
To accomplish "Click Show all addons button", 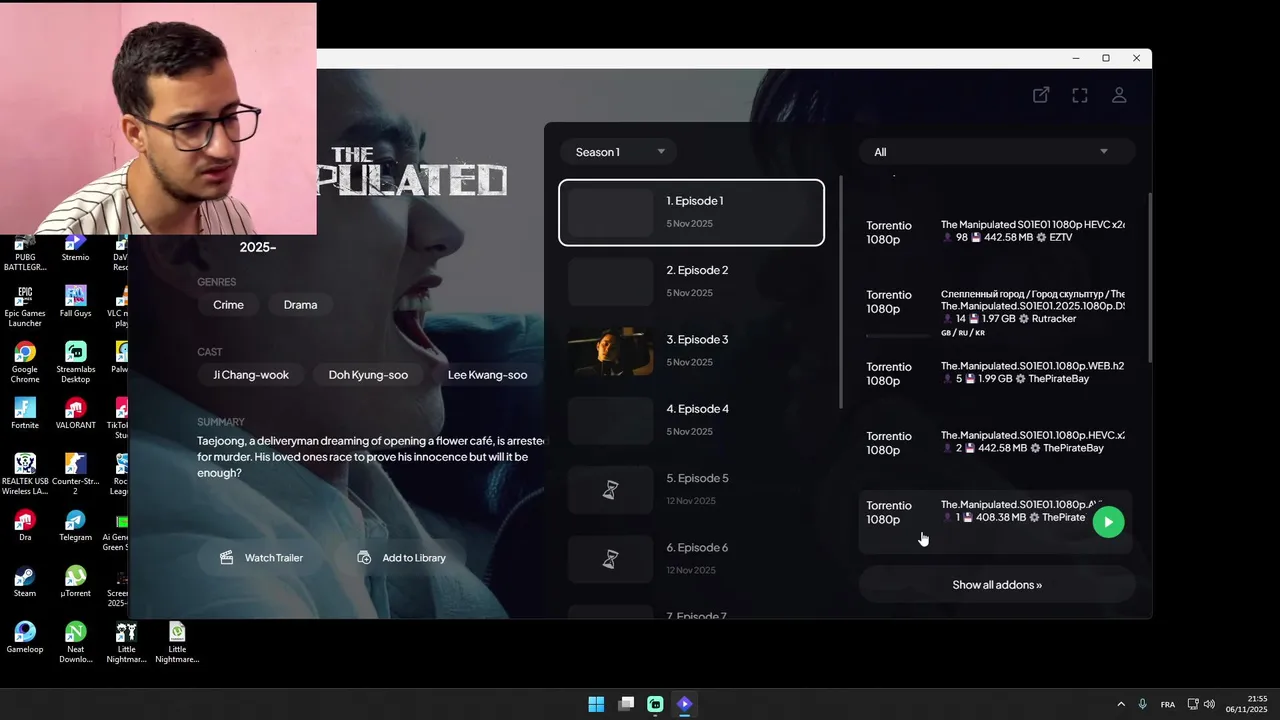I will click(x=996, y=585).
